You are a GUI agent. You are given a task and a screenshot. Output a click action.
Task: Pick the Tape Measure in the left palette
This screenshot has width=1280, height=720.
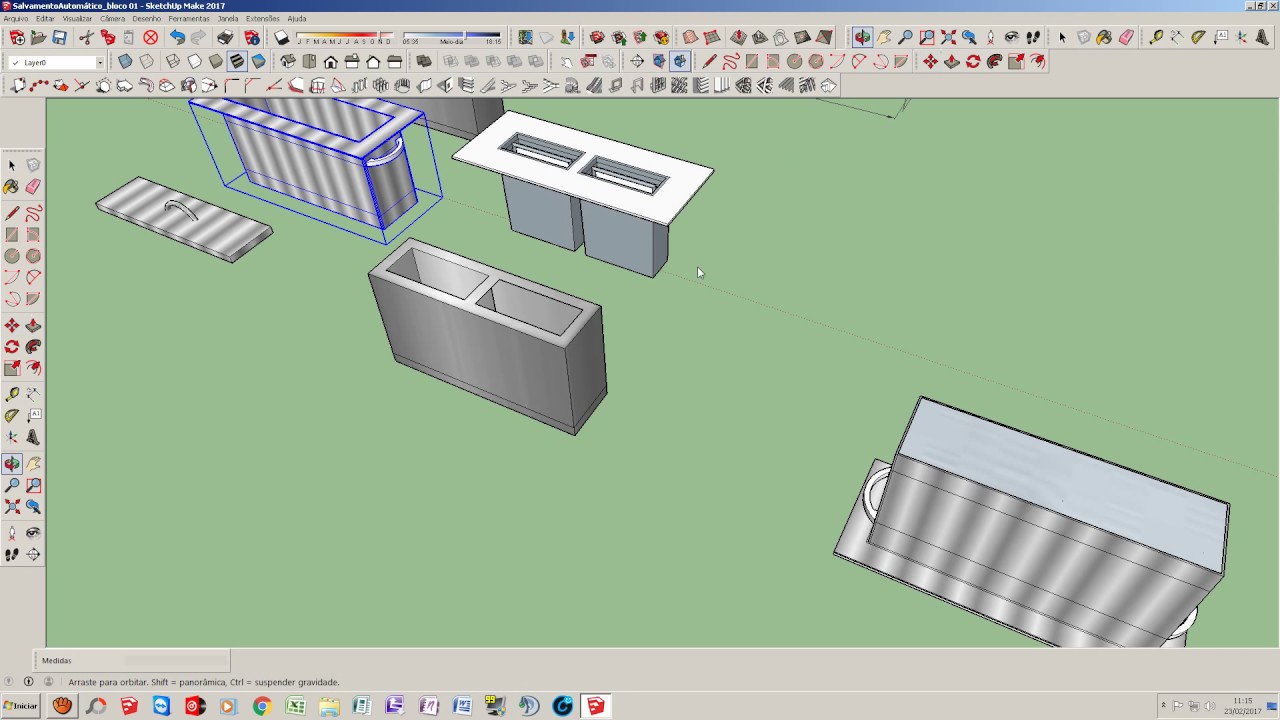pos(12,394)
